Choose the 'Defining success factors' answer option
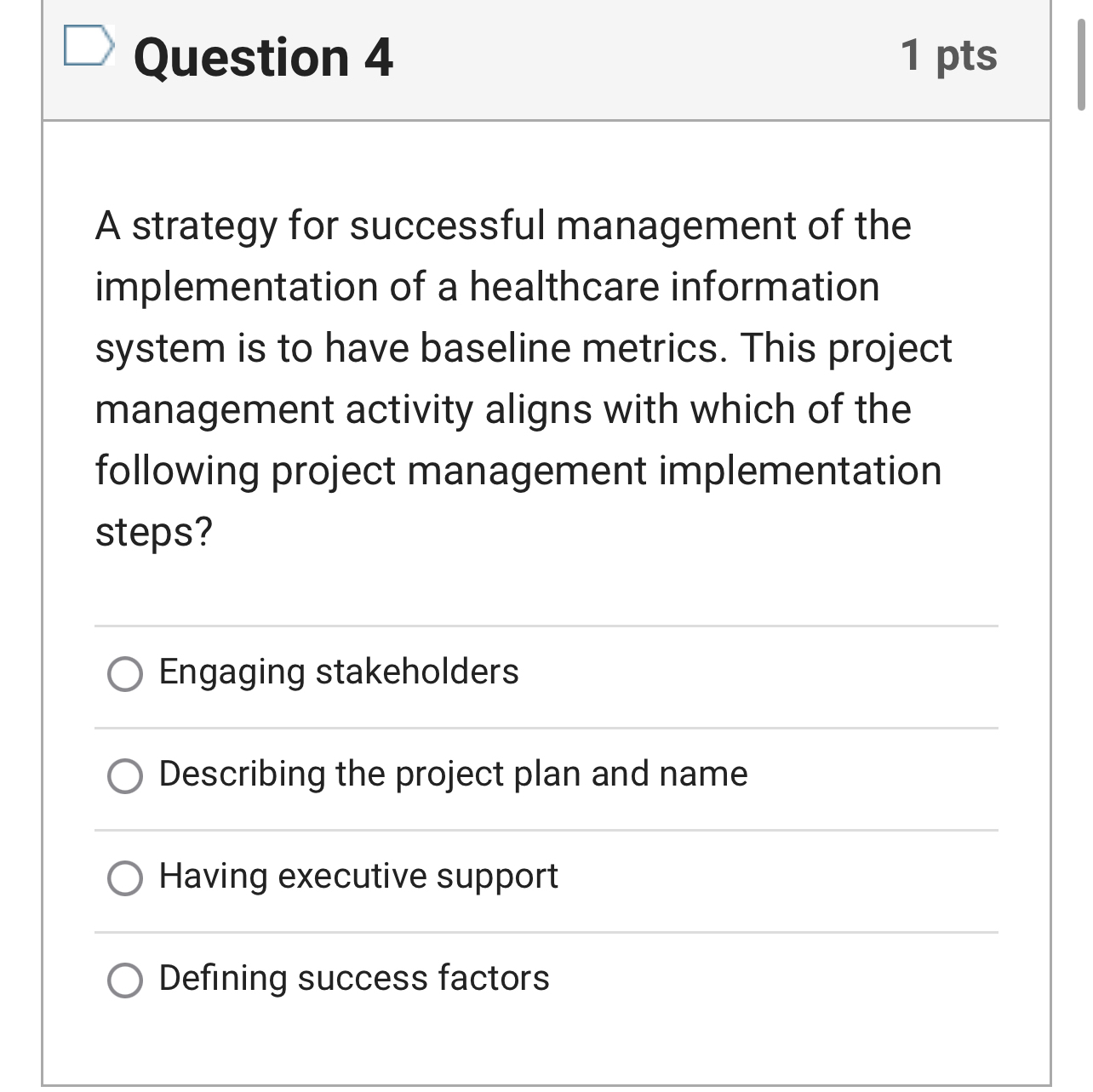 click(126, 979)
